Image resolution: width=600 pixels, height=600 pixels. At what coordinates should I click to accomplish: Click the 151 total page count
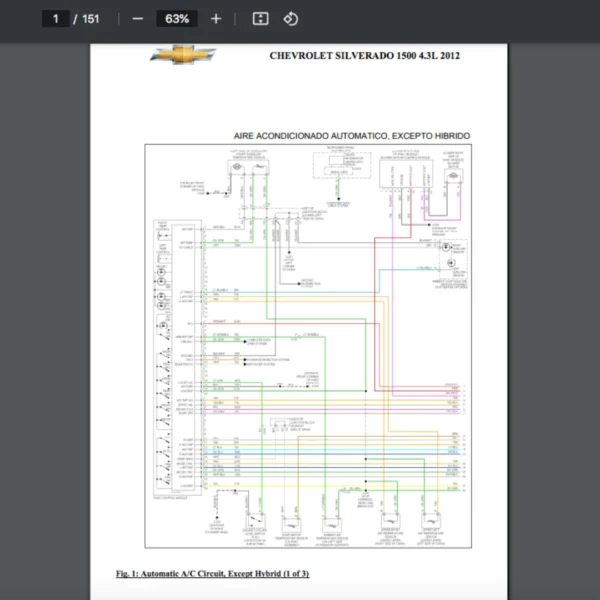90,19
